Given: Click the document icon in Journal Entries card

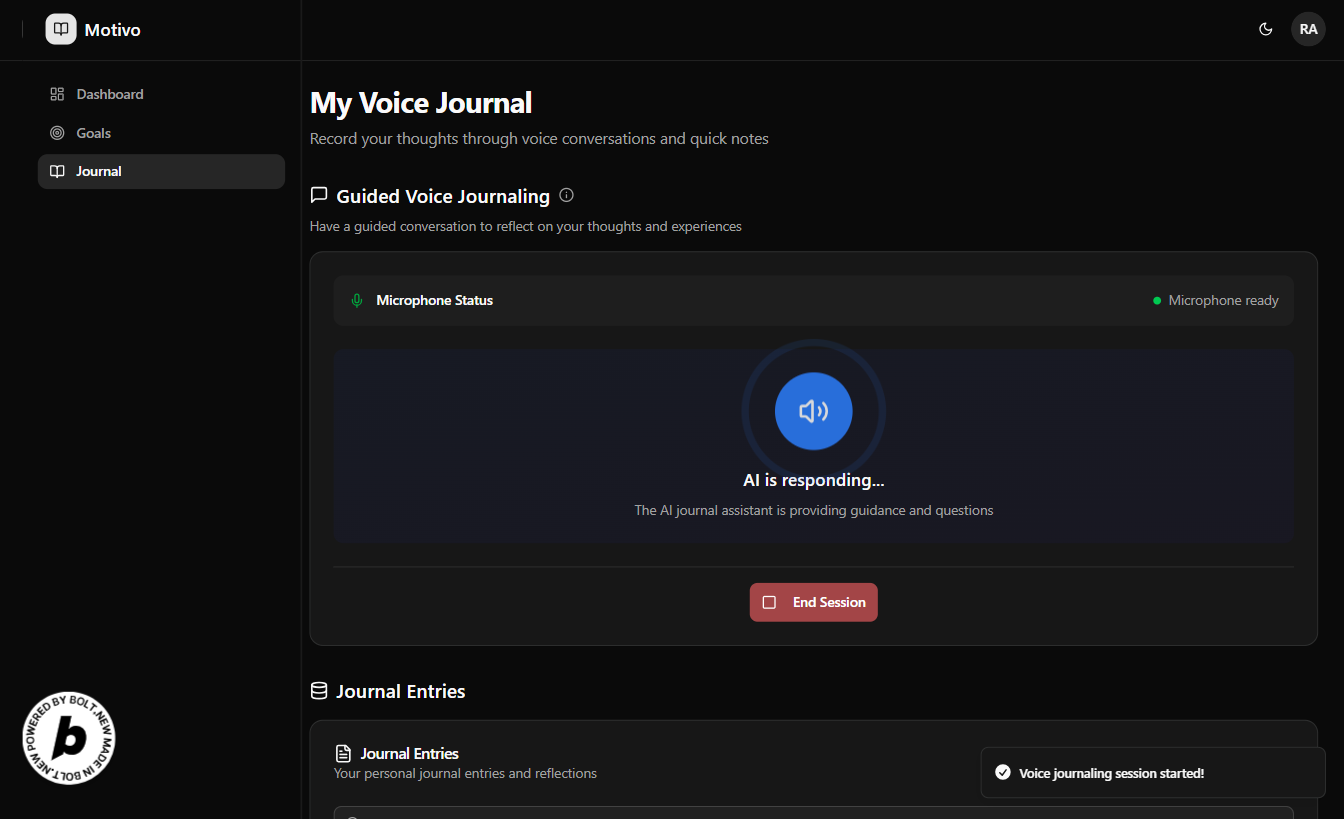Looking at the screenshot, I should 343,753.
